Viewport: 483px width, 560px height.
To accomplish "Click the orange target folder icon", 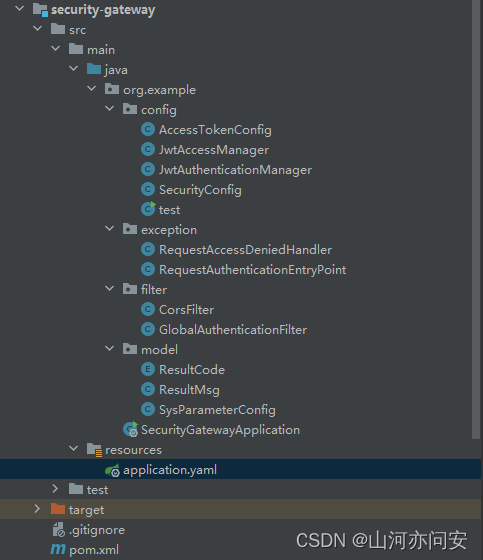I will [58, 509].
